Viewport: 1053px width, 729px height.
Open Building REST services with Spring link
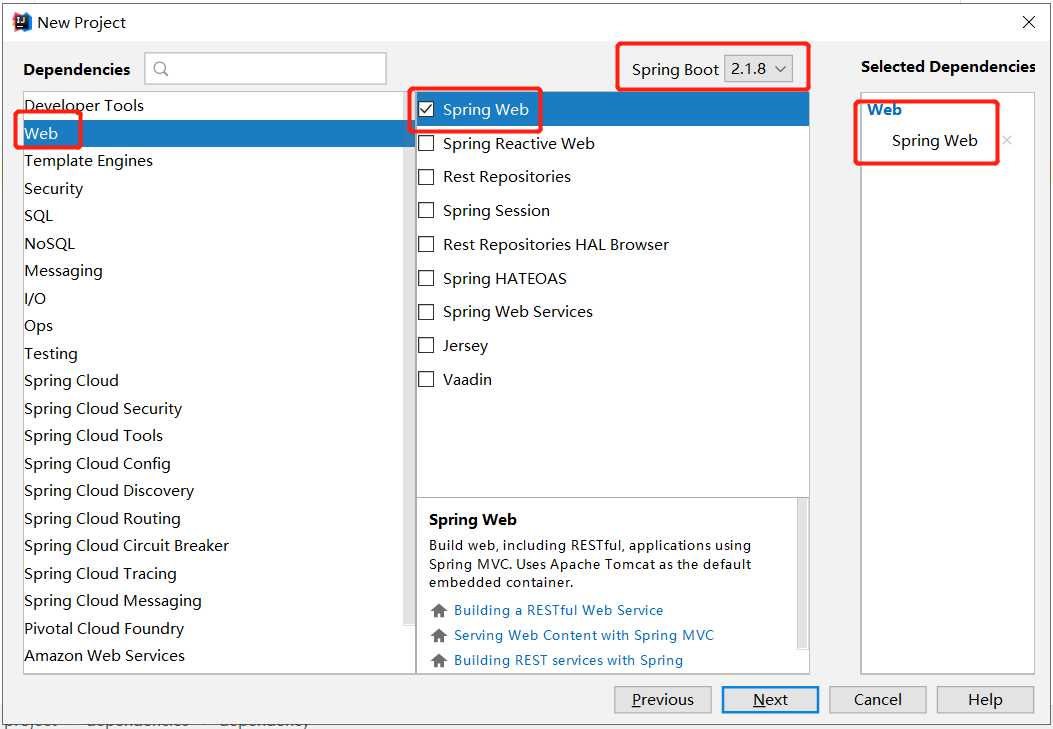(568, 661)
